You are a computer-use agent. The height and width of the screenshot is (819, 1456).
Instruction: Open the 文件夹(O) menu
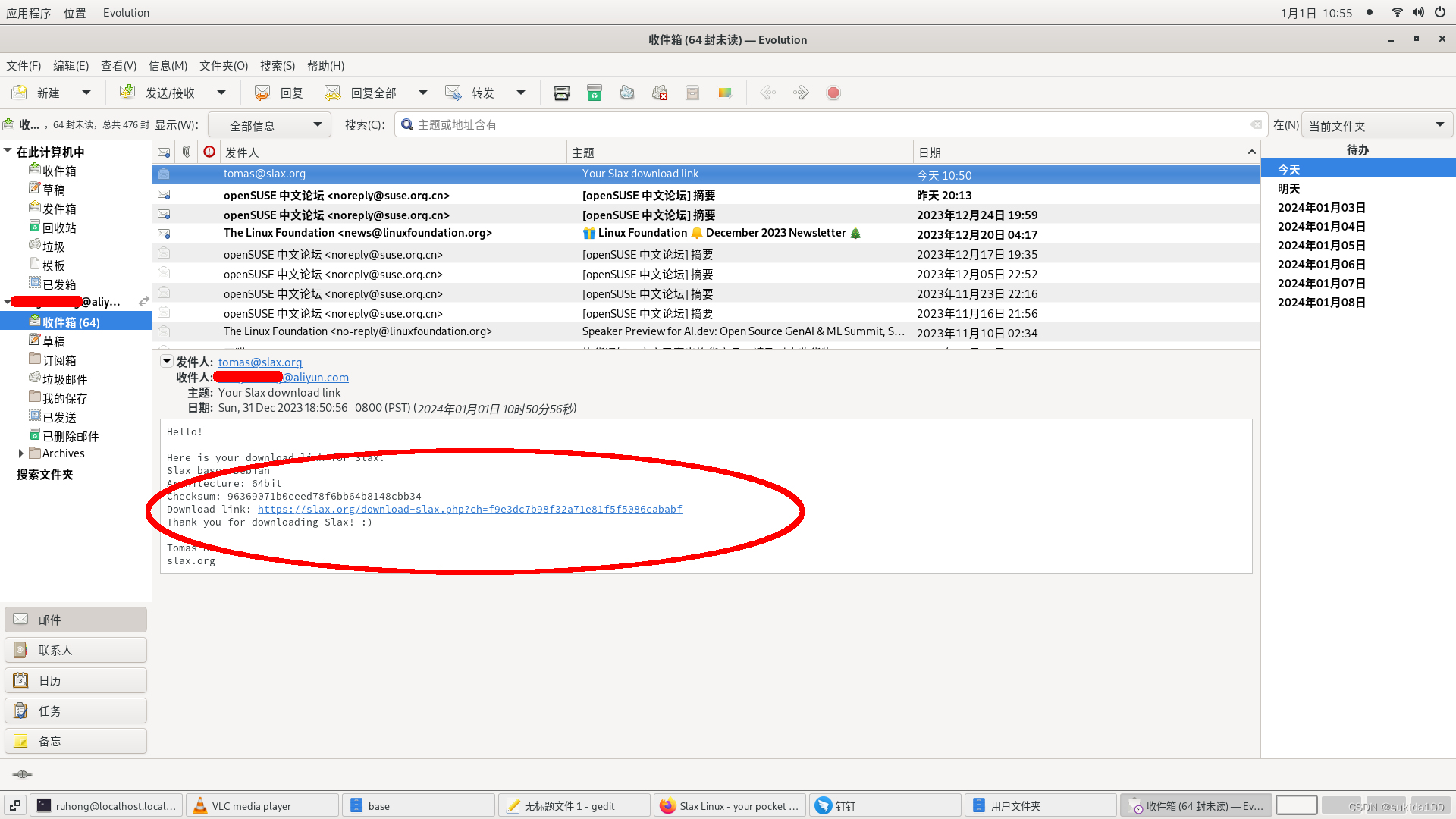223,66
